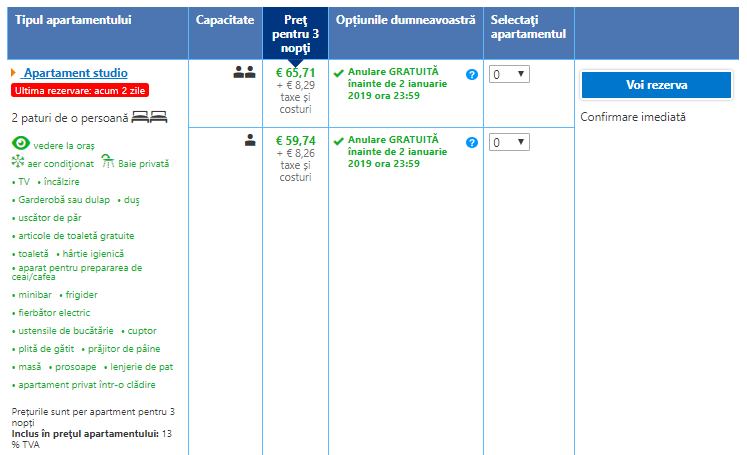Expand the orange arrow beside Apartament studio
747x455 pixels.
[14, 73]
